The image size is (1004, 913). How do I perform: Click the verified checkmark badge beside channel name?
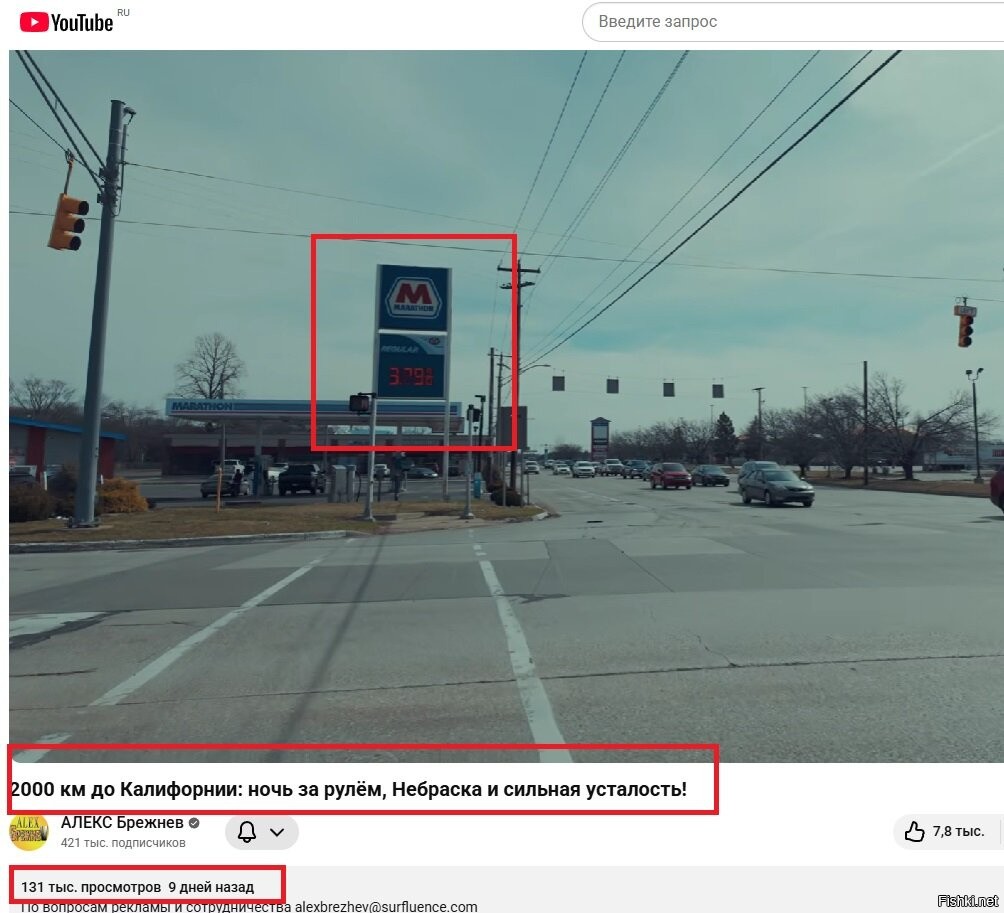pos(194,823)
